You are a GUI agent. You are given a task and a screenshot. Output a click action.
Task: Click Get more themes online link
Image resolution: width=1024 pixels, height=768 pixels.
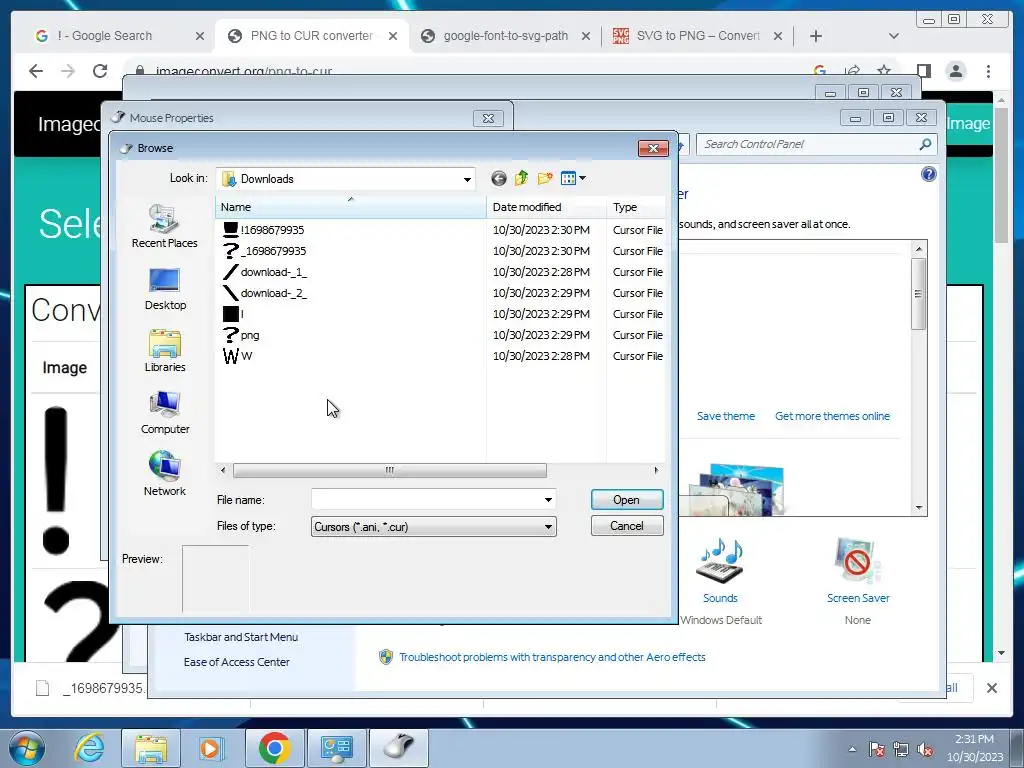tap(832, 416)
